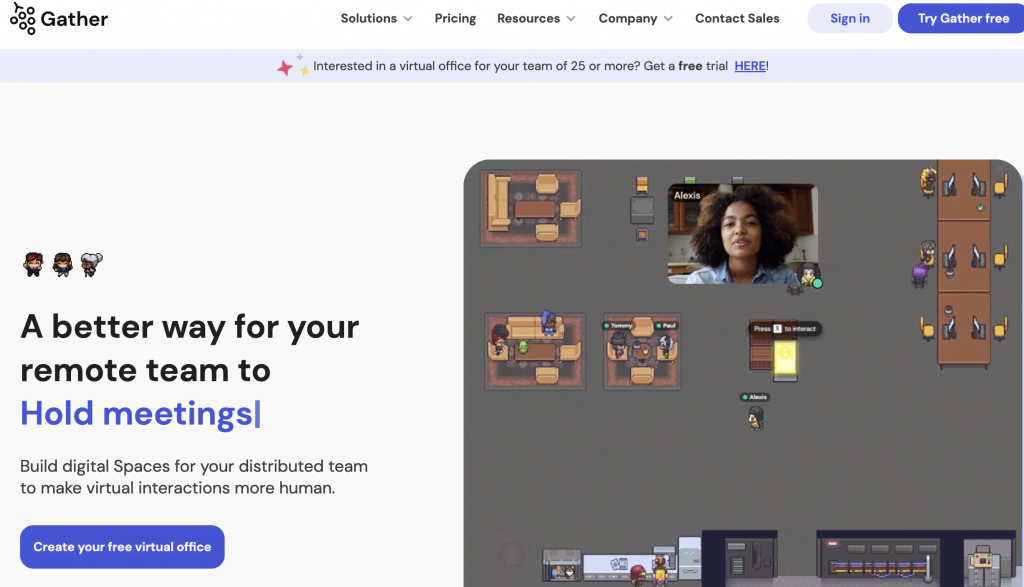Click the Sign in button
The image size is (1024, 587).
849,18
